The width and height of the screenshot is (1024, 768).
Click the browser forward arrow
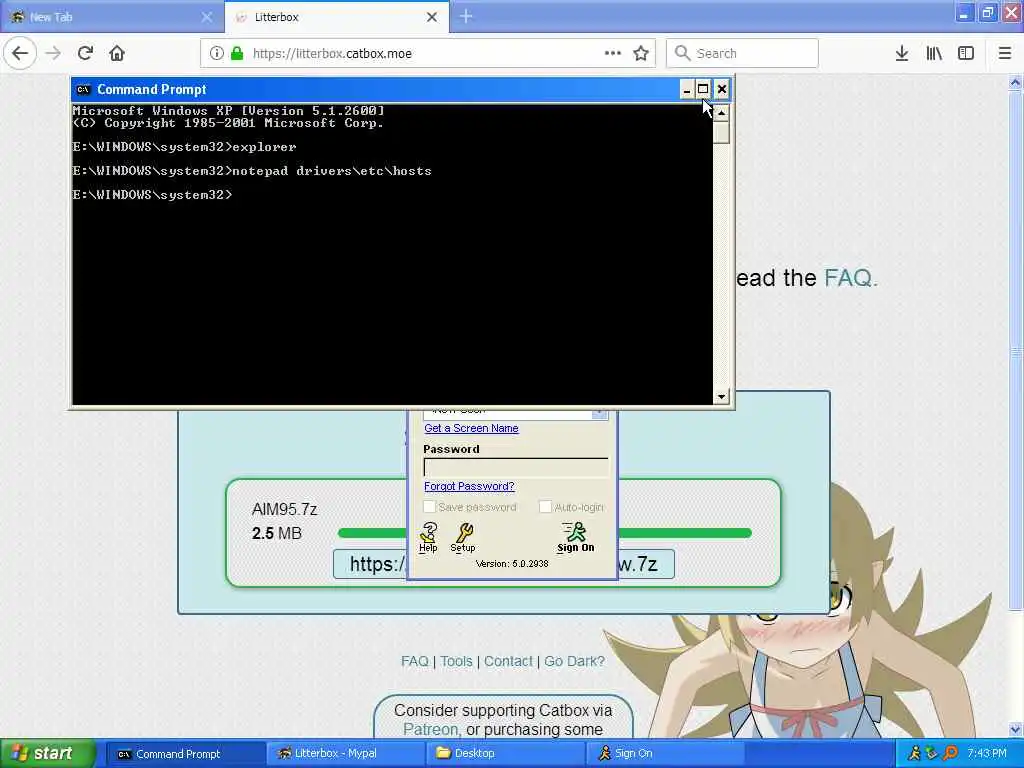click(54, 53)
